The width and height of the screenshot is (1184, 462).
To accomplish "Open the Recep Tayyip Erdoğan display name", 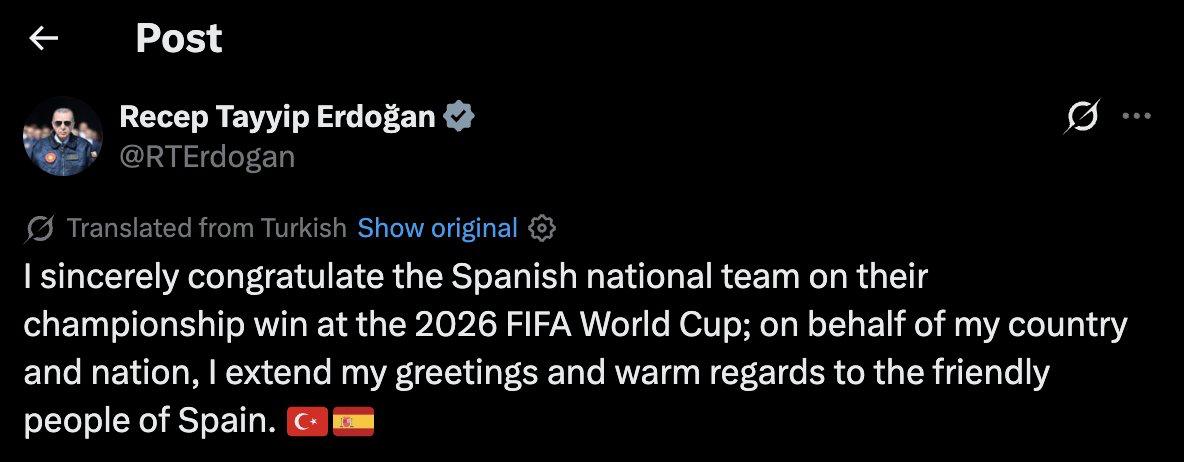I will click(277, 117).
